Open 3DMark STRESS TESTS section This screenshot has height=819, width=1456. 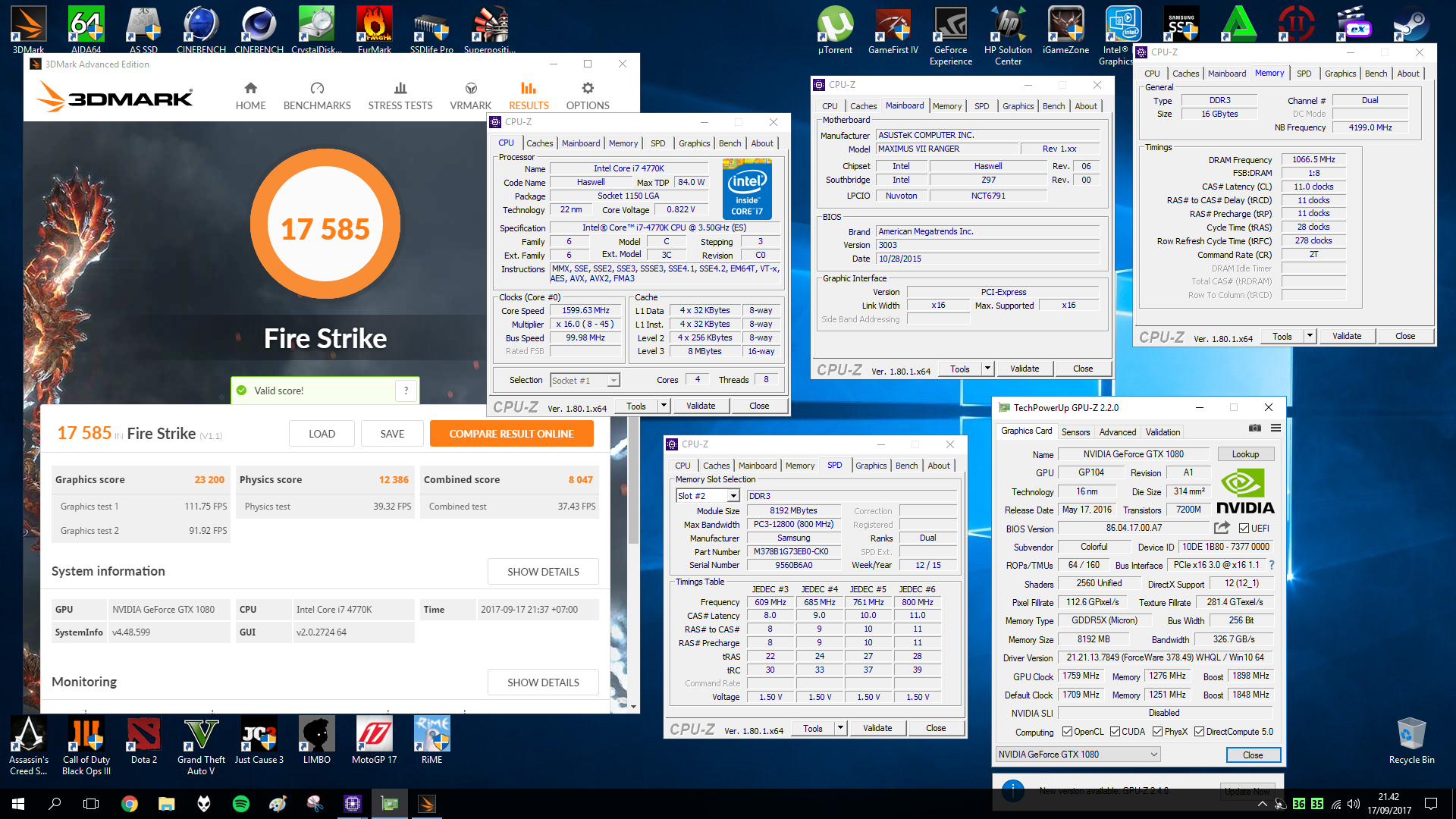point(400,96)
